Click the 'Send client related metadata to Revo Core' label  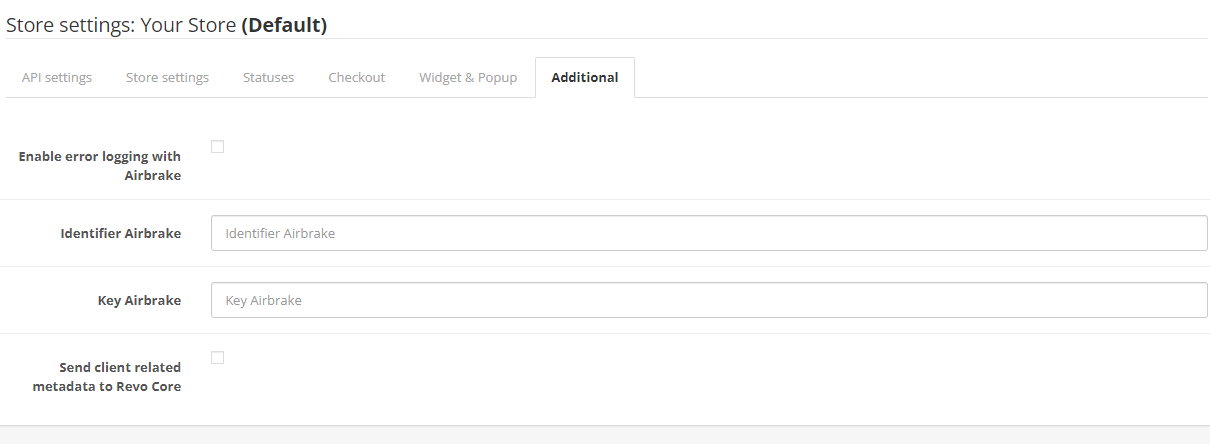[x=106, y=376]
